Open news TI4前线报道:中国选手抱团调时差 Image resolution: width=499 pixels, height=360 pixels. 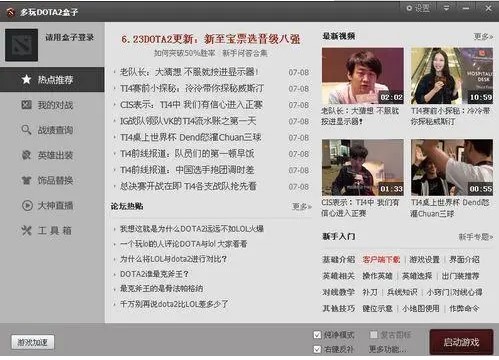click(187, 170)
